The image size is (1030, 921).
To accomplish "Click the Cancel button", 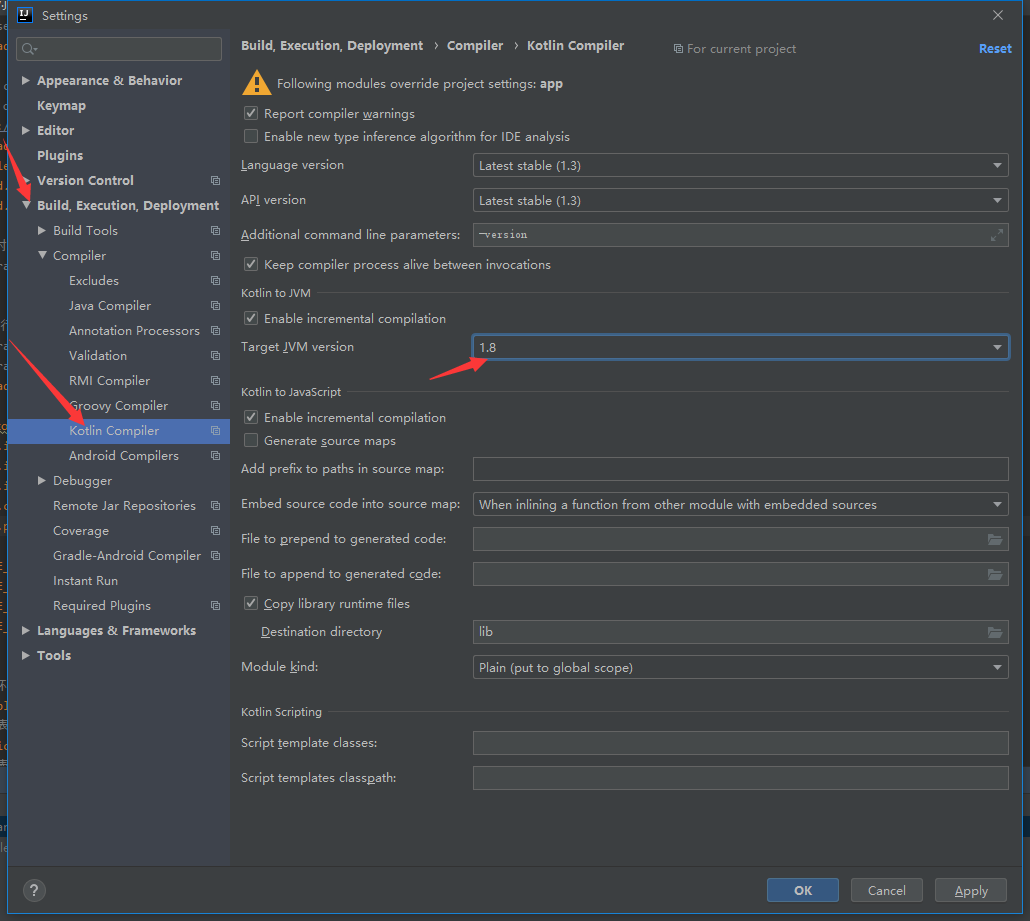I will pyautogui.click(x=886, y=891).
